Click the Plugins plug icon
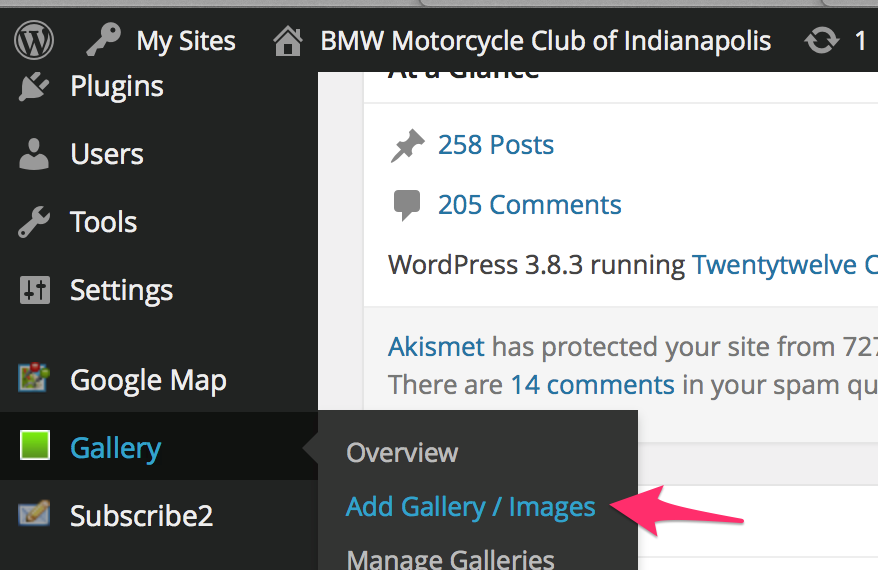The width and height of the screenshot is (878, 570). (34, 86)
